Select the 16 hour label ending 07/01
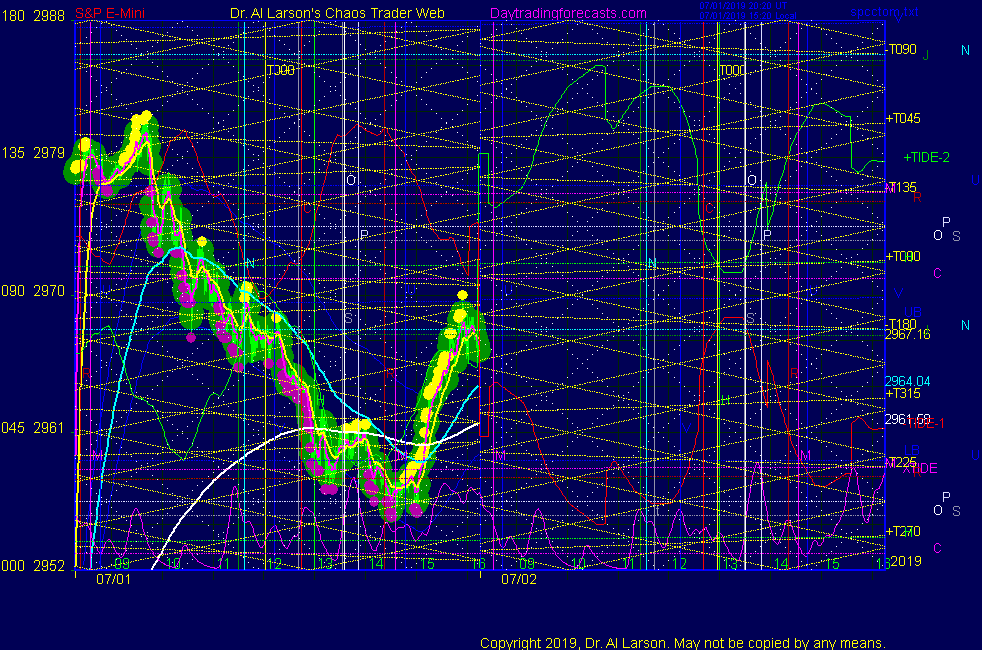The width and height of the screenshot is (982, 650). [x=478, y=563]
